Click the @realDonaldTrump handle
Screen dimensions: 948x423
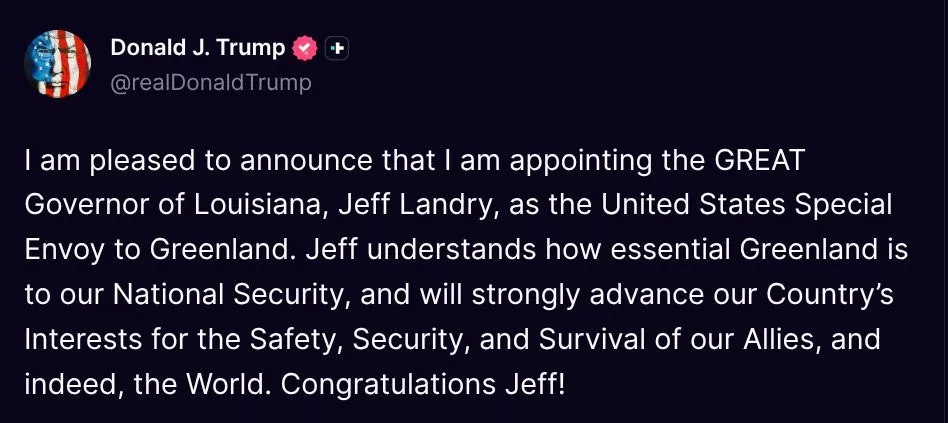(x=210, y=82)
